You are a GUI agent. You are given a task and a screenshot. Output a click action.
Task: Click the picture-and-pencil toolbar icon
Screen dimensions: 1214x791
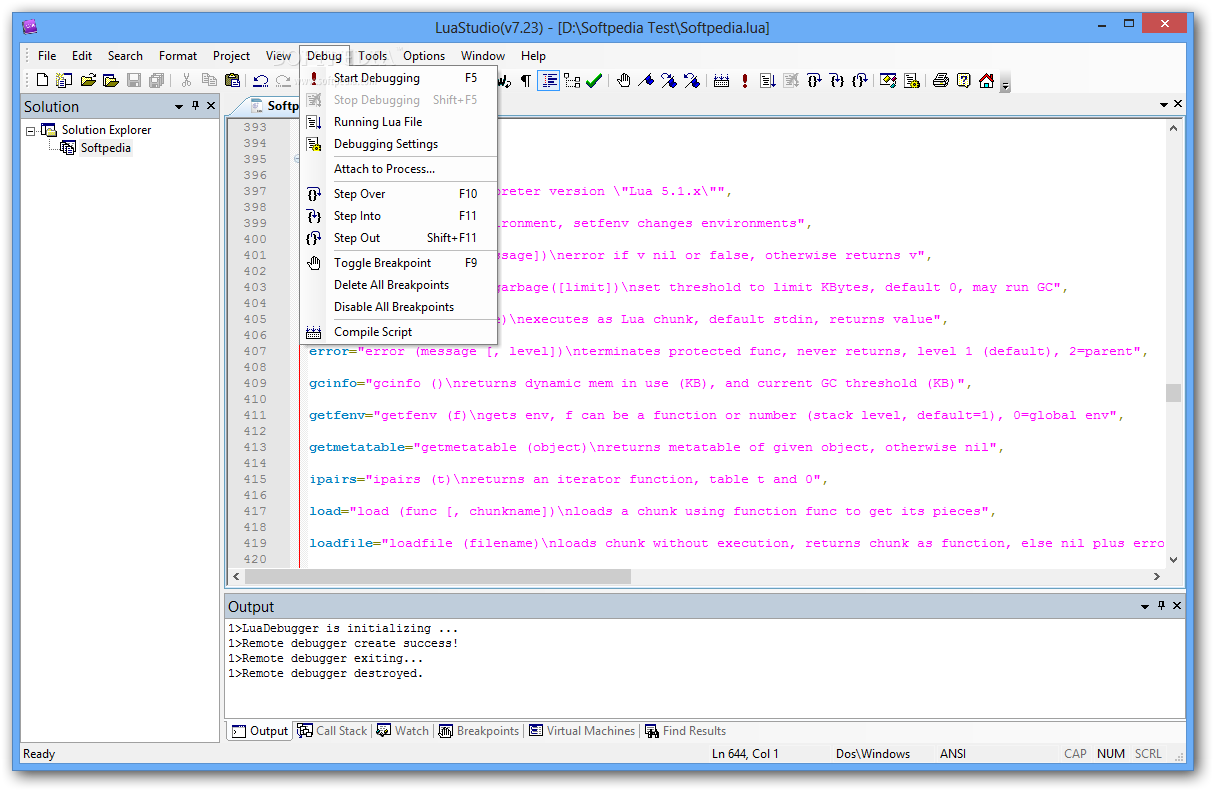tap(888, 80)
